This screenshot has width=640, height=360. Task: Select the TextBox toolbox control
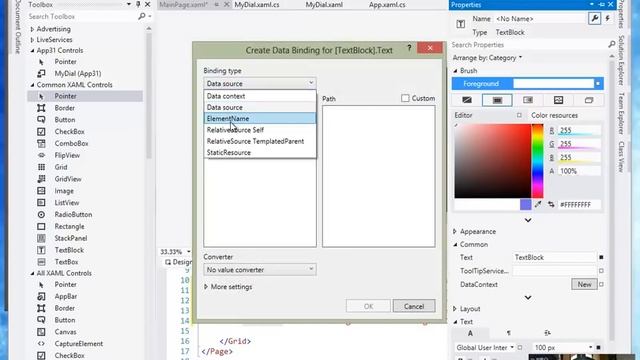(66, 262)
